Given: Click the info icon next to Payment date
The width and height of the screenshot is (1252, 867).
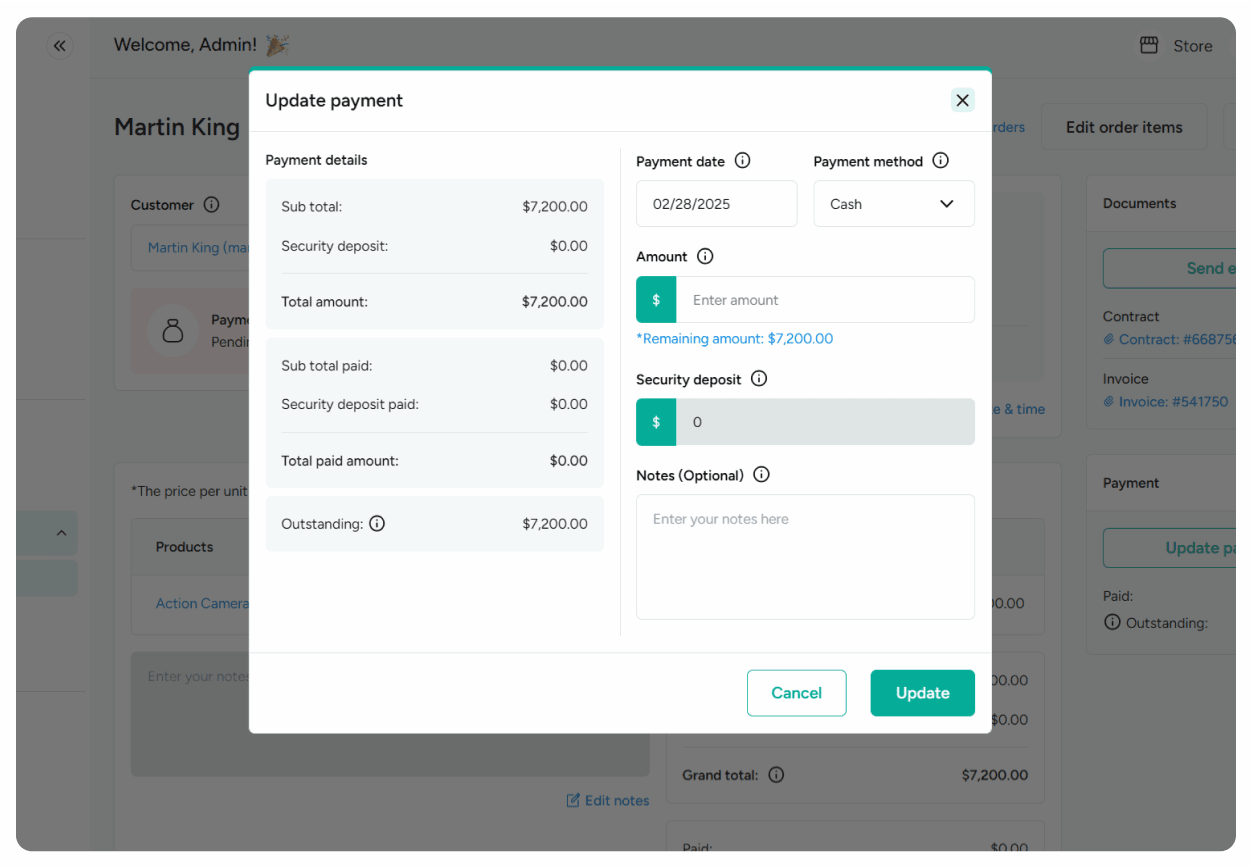Looking at the screenshot, I should coord(742,160).
